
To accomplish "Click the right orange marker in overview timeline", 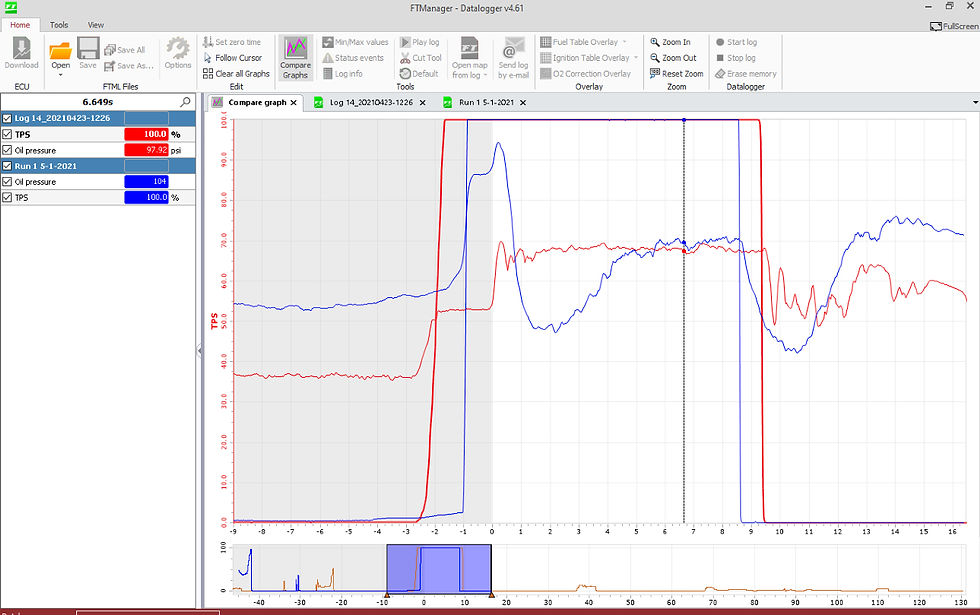I will pos(491,594).
